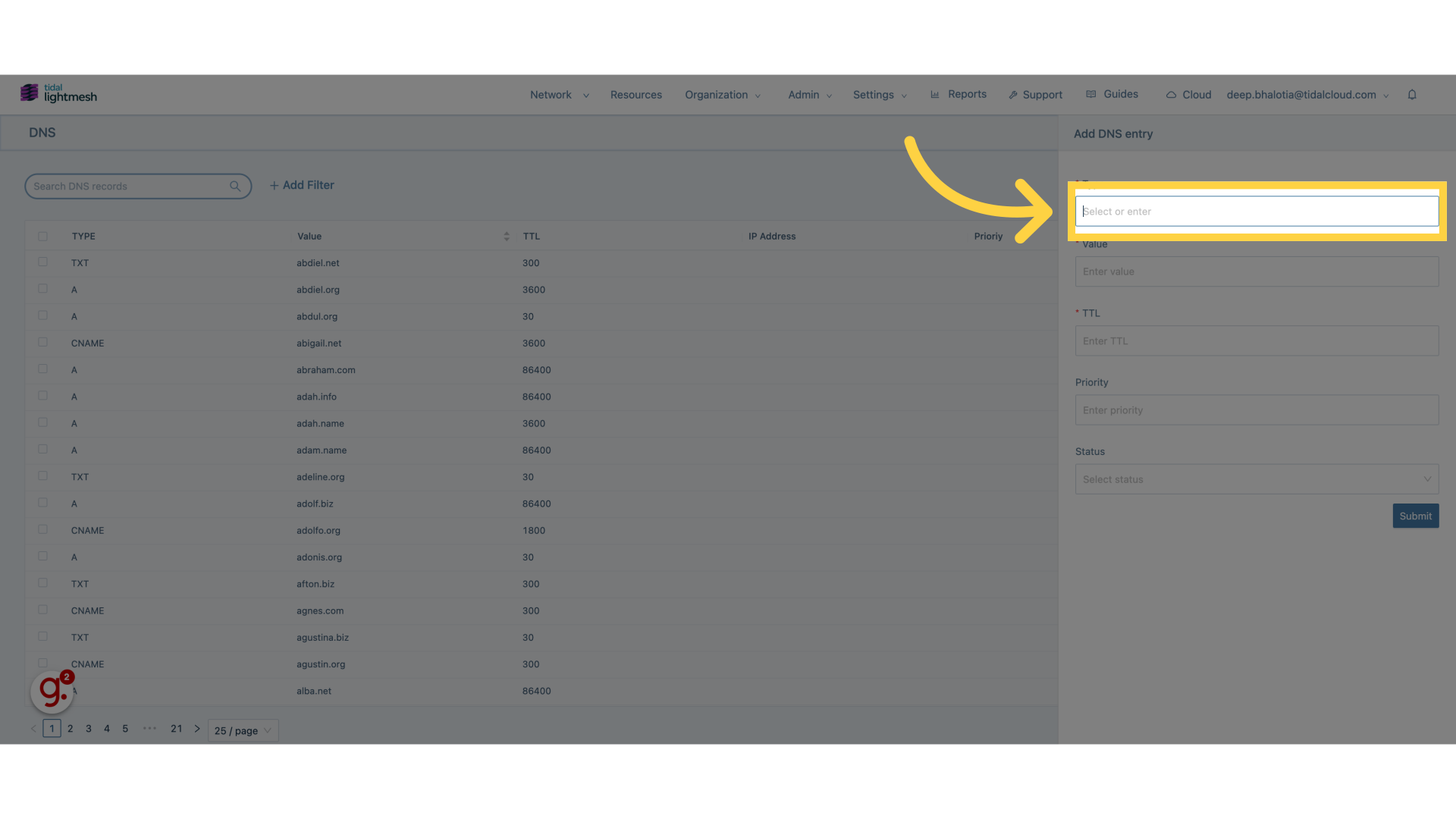
Task: Click the Enter value field
Action: click(1257, 271)
